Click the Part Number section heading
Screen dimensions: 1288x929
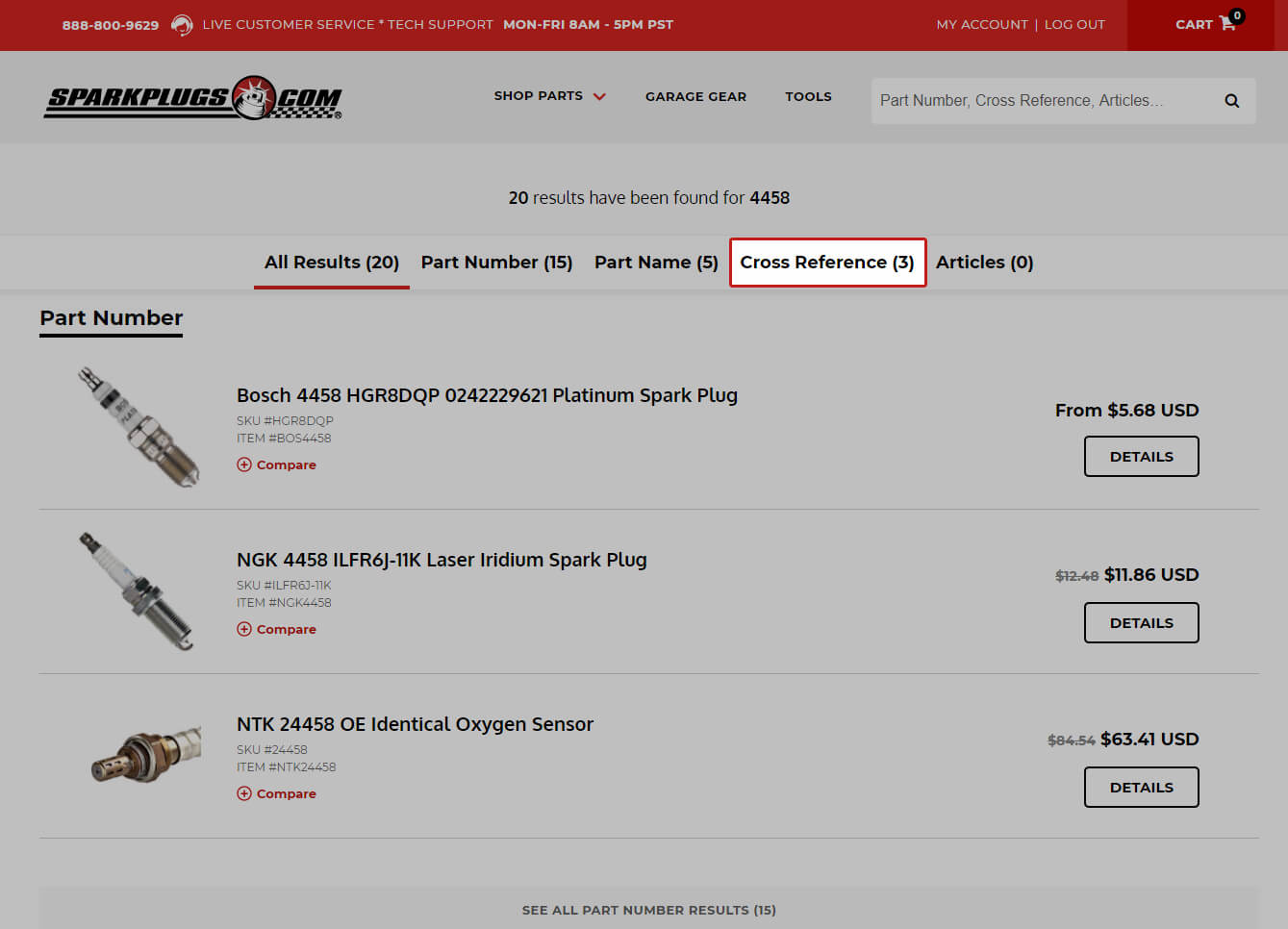pyautogui.click(x=112, y=318)
